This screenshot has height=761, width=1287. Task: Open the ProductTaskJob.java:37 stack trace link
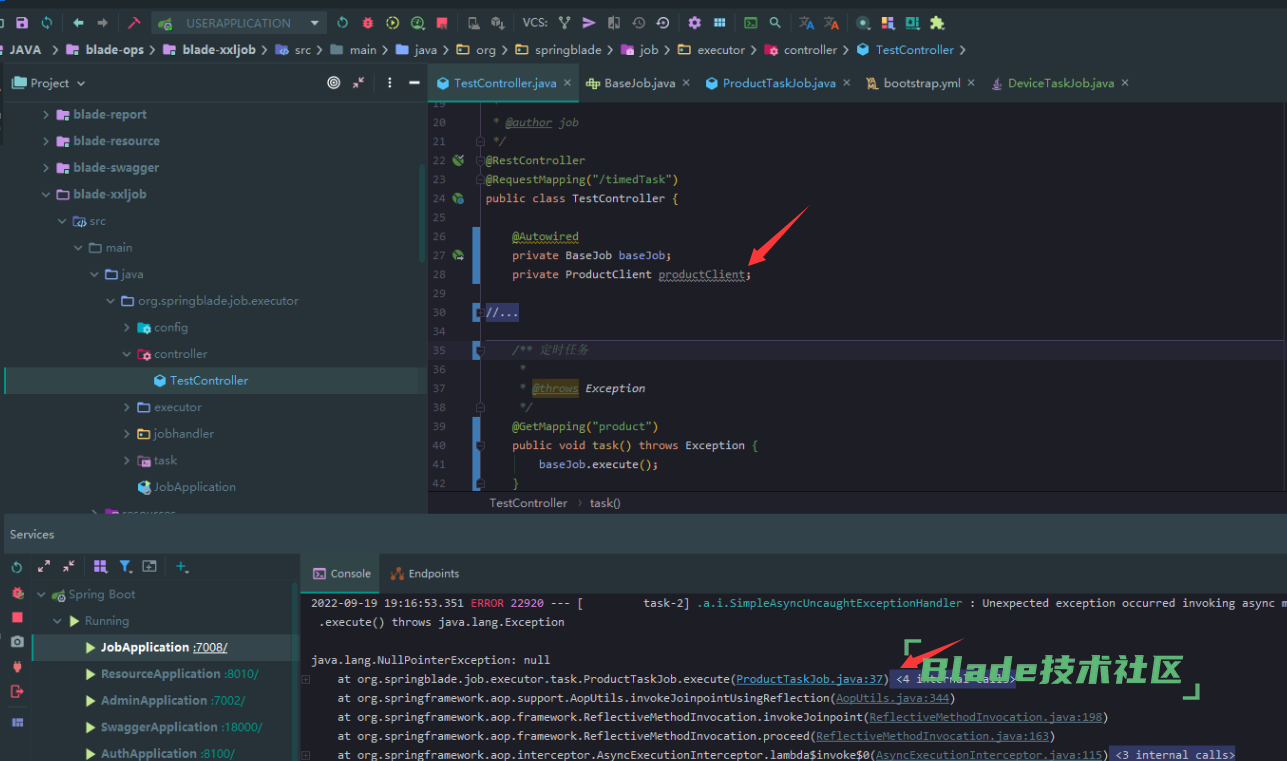tap(811, 680)
